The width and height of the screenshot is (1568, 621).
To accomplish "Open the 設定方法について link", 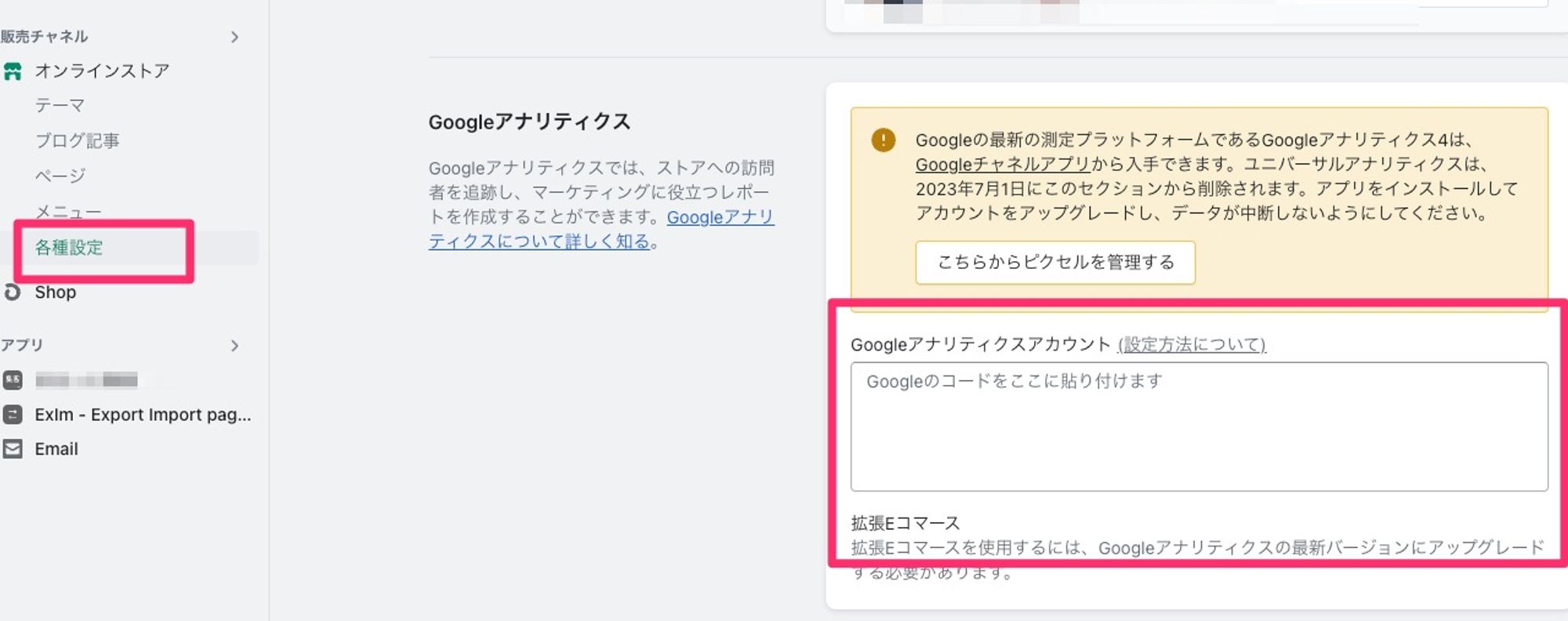I will point(1192,345).
